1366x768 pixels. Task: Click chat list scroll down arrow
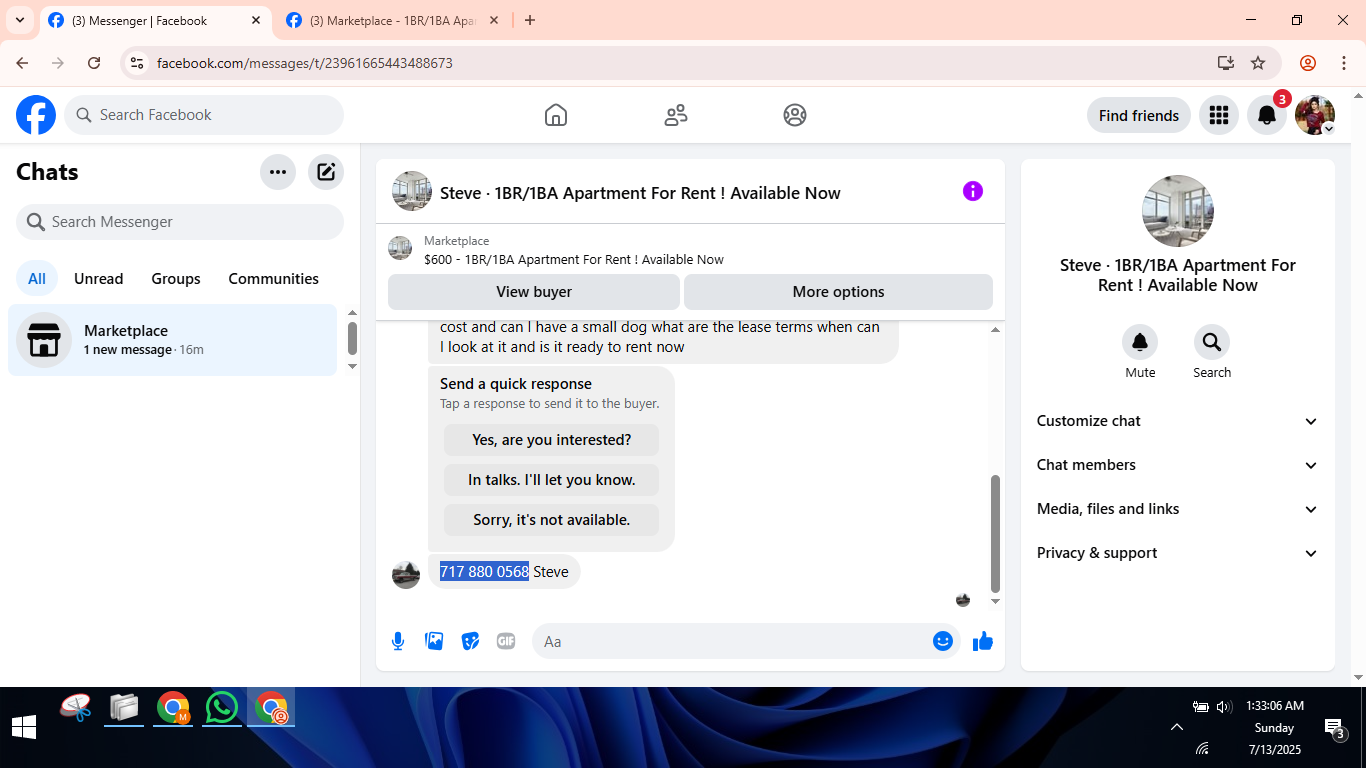click(x=352, y=366)
